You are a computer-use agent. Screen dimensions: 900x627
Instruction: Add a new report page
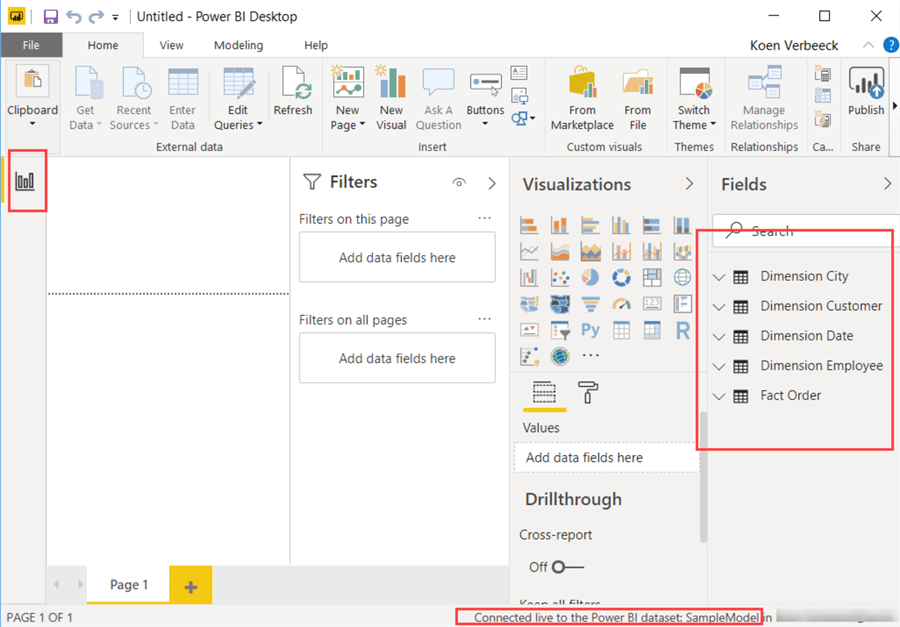point(191,586)
